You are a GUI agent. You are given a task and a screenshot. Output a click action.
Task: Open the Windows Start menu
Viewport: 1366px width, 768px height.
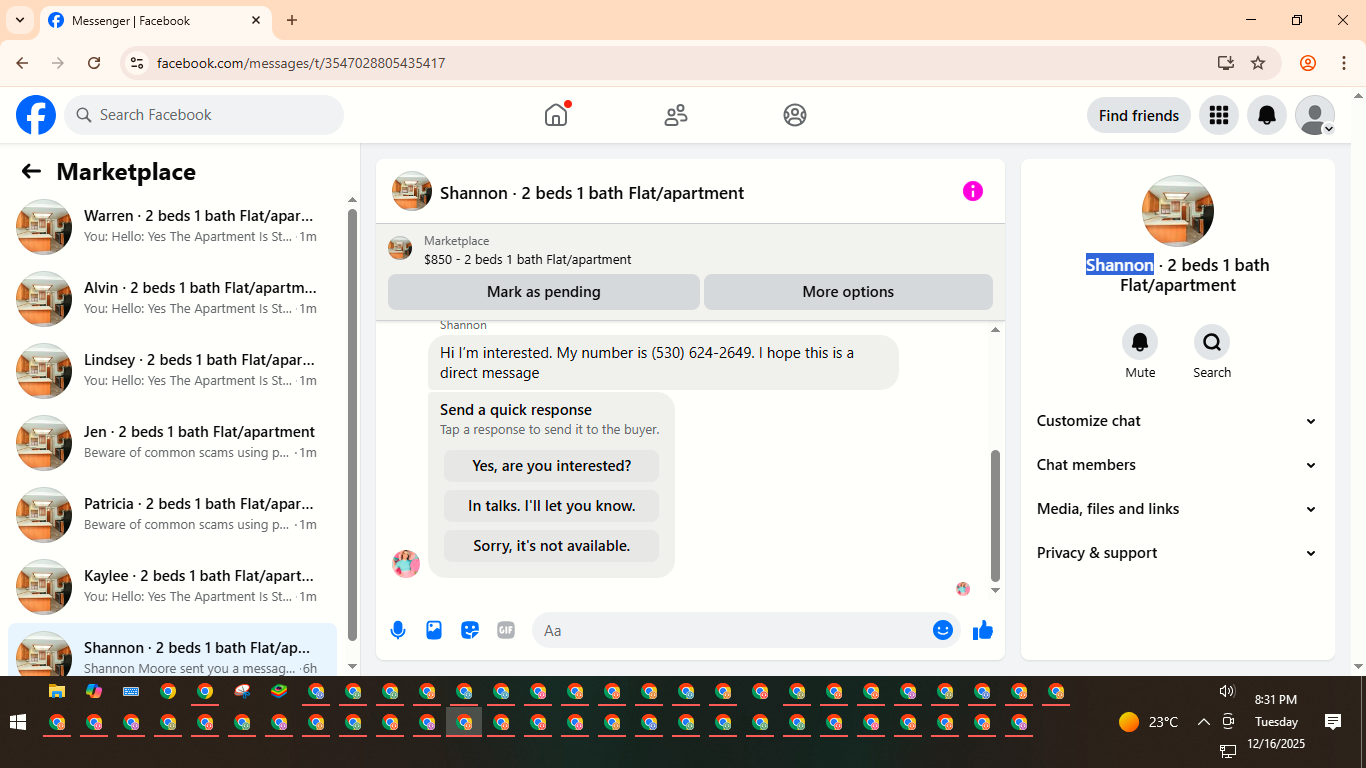17,722
